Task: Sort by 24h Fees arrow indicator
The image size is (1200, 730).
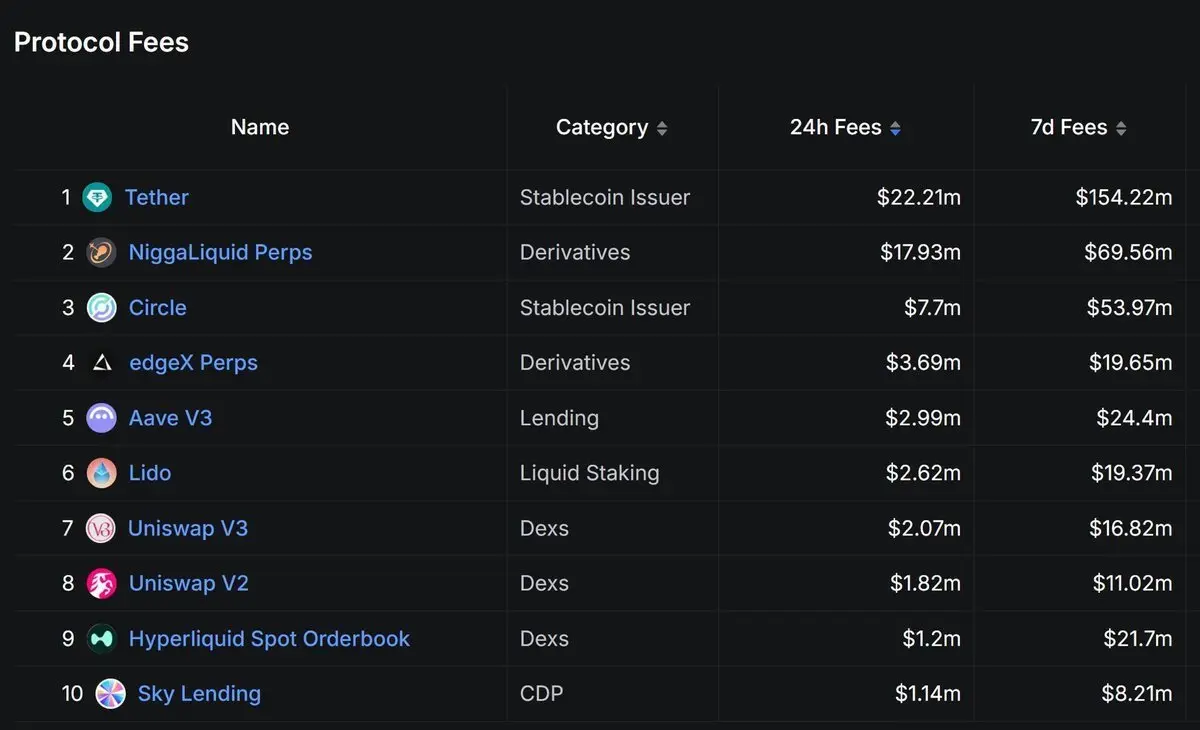Action: click(895, 128)
